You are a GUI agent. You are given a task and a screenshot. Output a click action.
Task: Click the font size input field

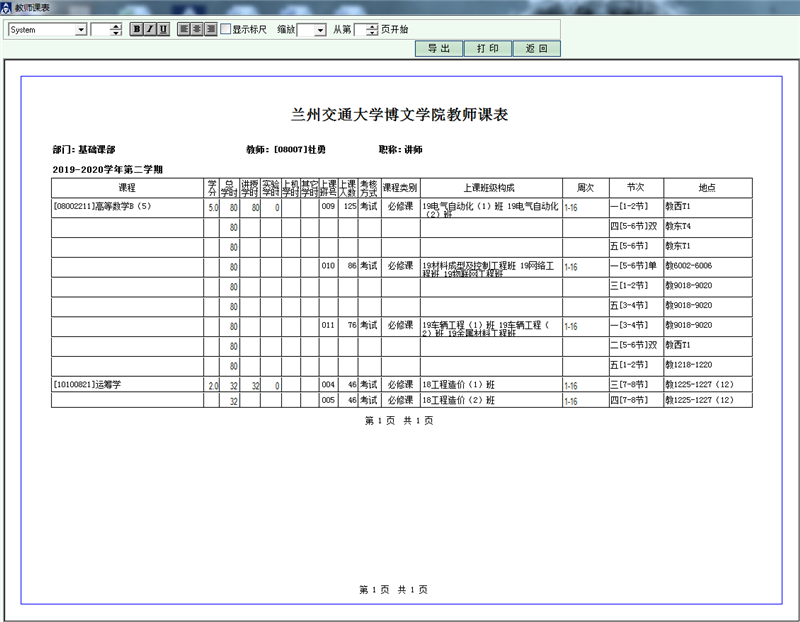coord(100,30)
